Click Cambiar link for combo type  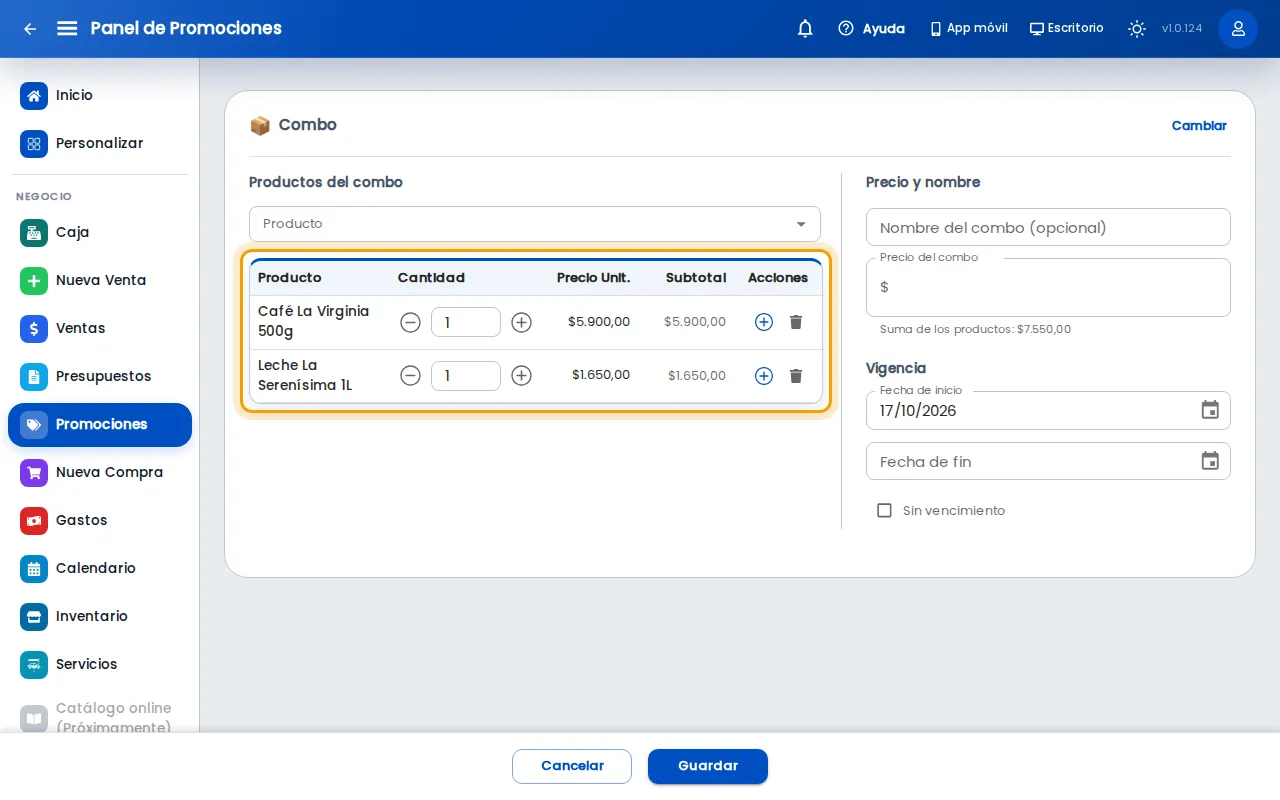(x=1199, y=126)
